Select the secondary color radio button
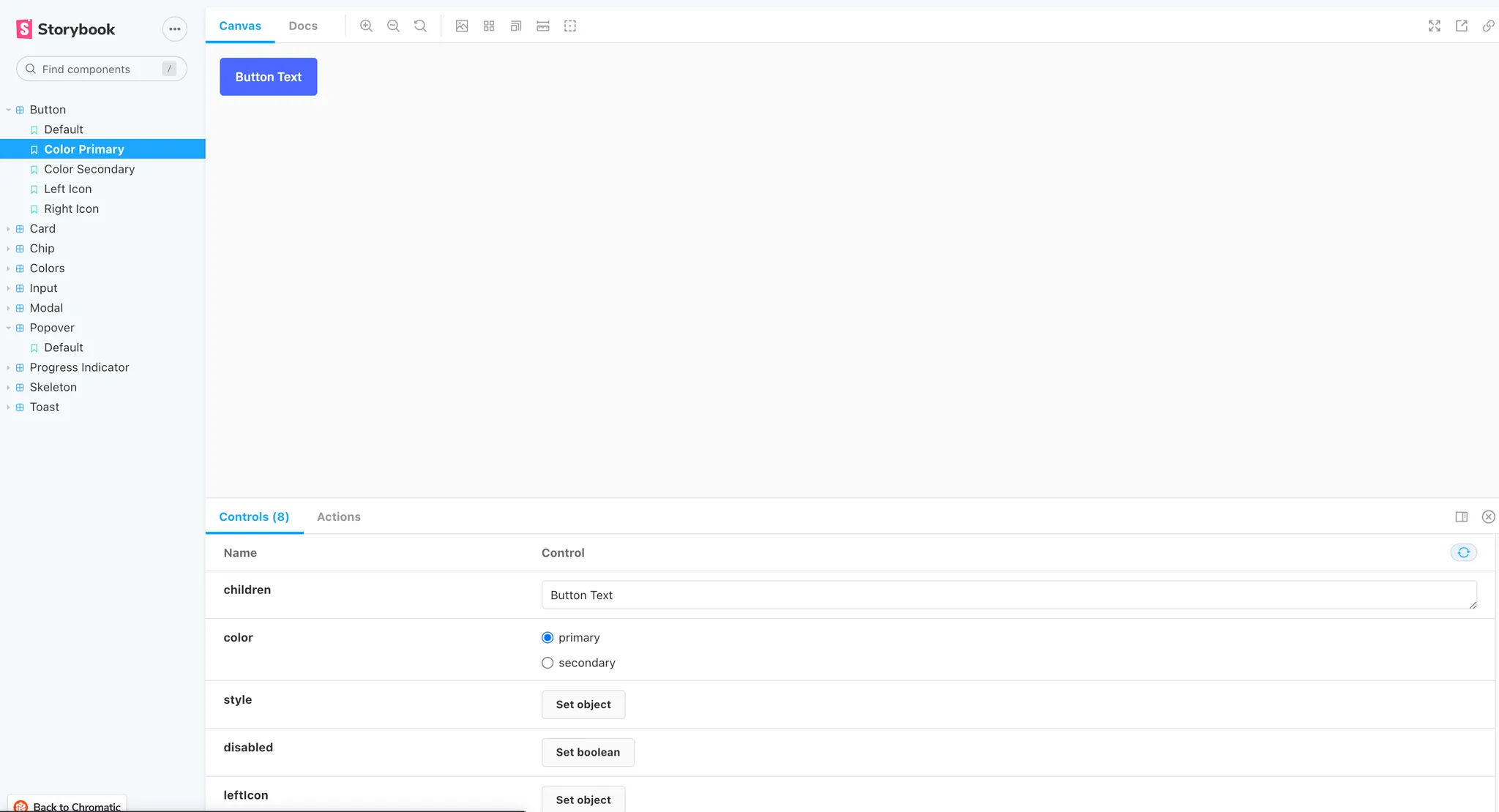Screen dimensions: 1499x812 coord(547,663)
